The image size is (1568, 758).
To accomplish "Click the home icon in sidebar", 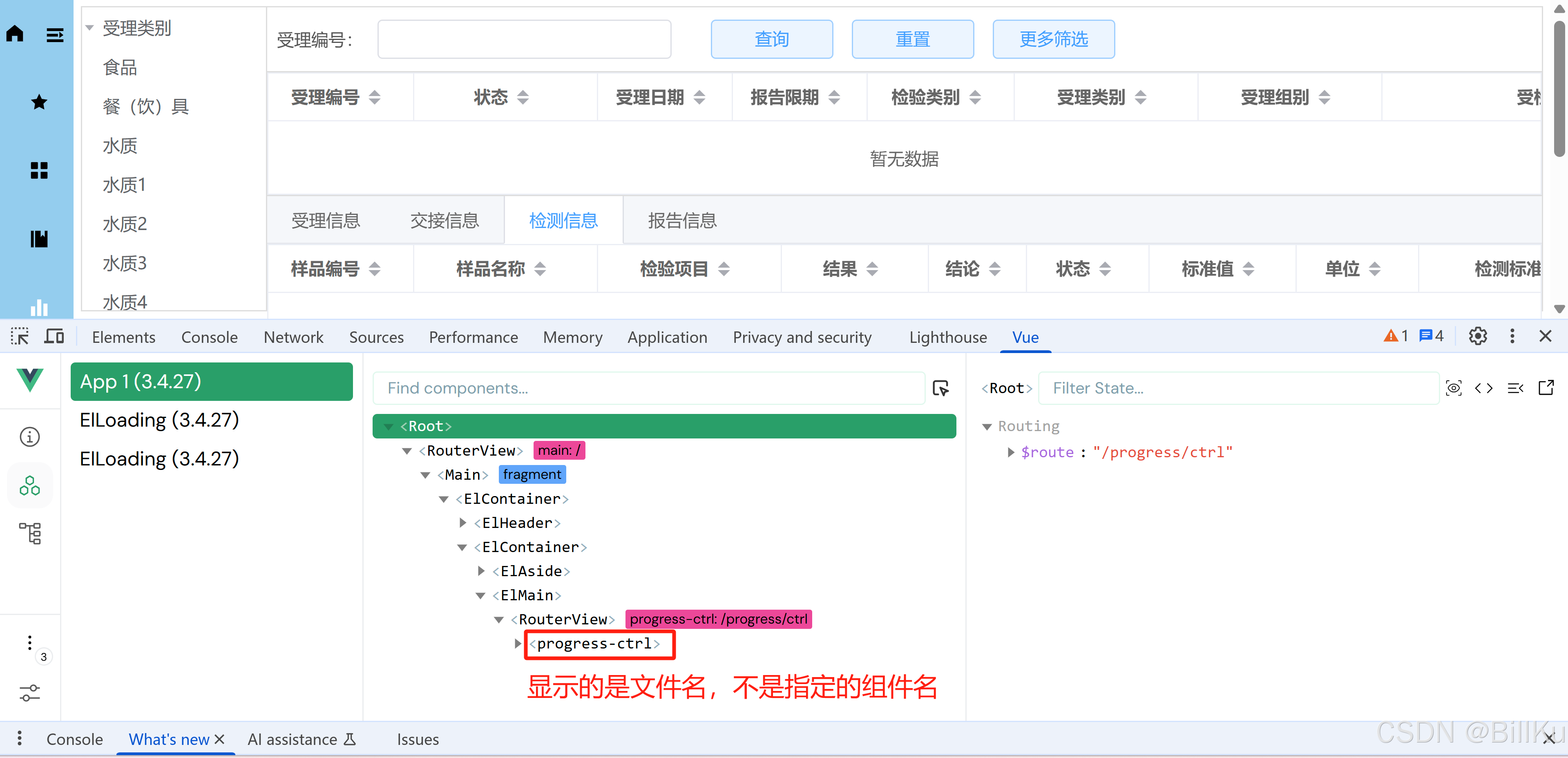I will (15, 34).
